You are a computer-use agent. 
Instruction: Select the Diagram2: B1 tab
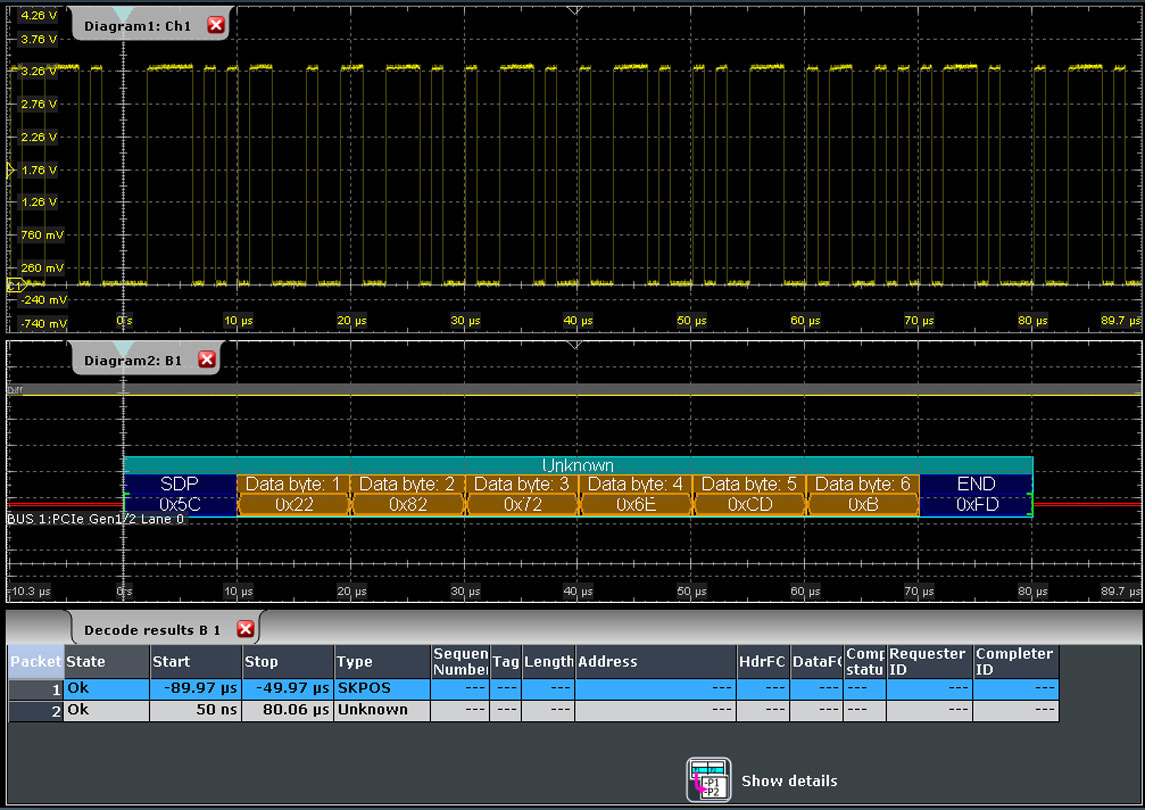tap(133, 360)
